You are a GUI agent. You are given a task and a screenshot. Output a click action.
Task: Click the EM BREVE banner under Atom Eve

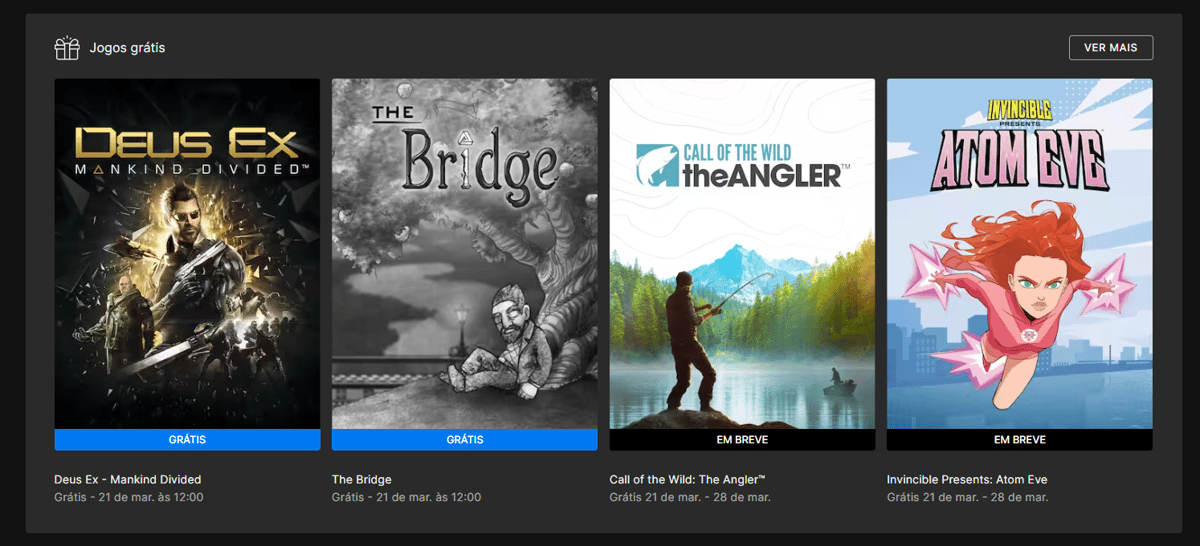point(1020,440)
